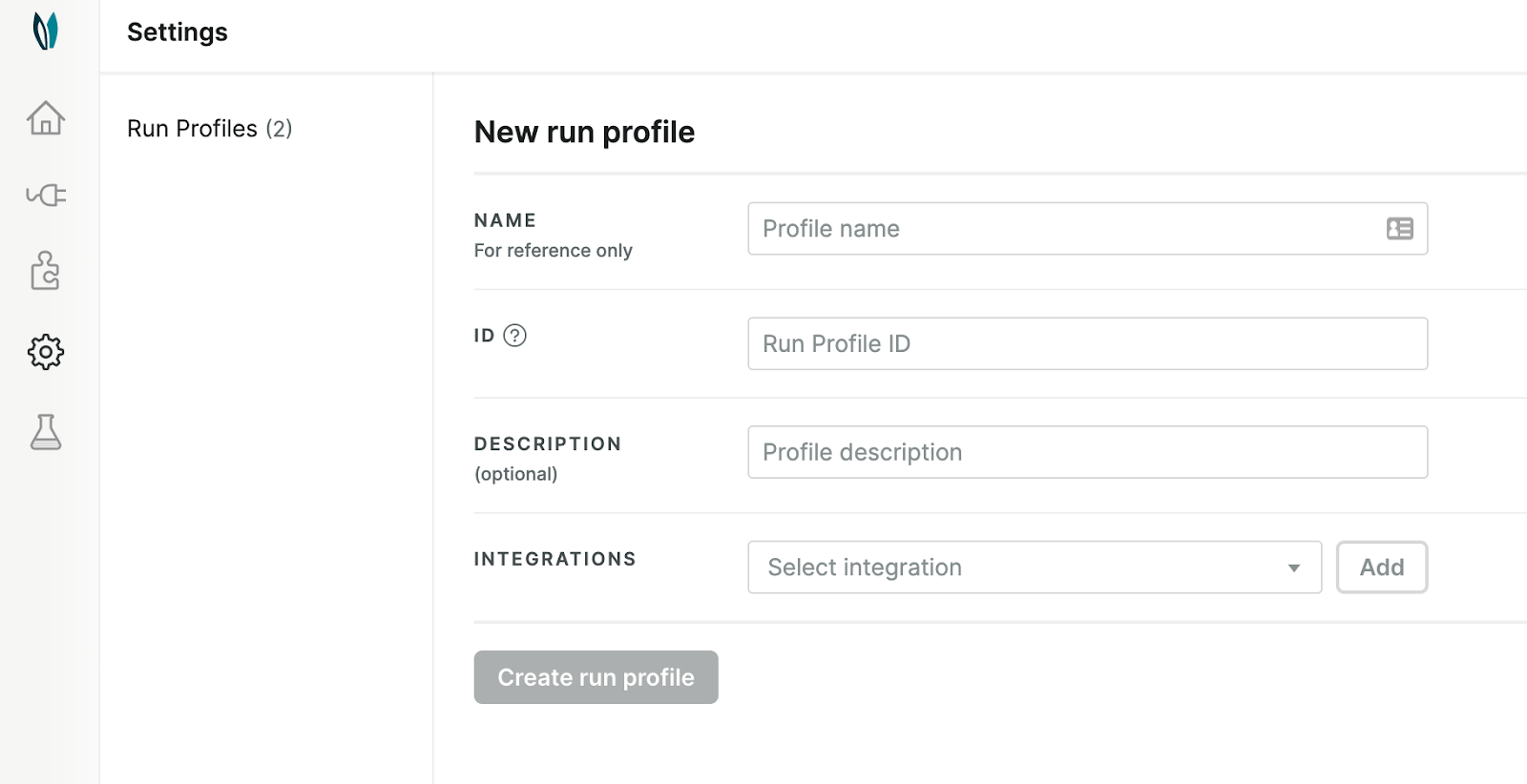Click the contact card icon in name field

pyautogui.click(x=1399, y=229)
